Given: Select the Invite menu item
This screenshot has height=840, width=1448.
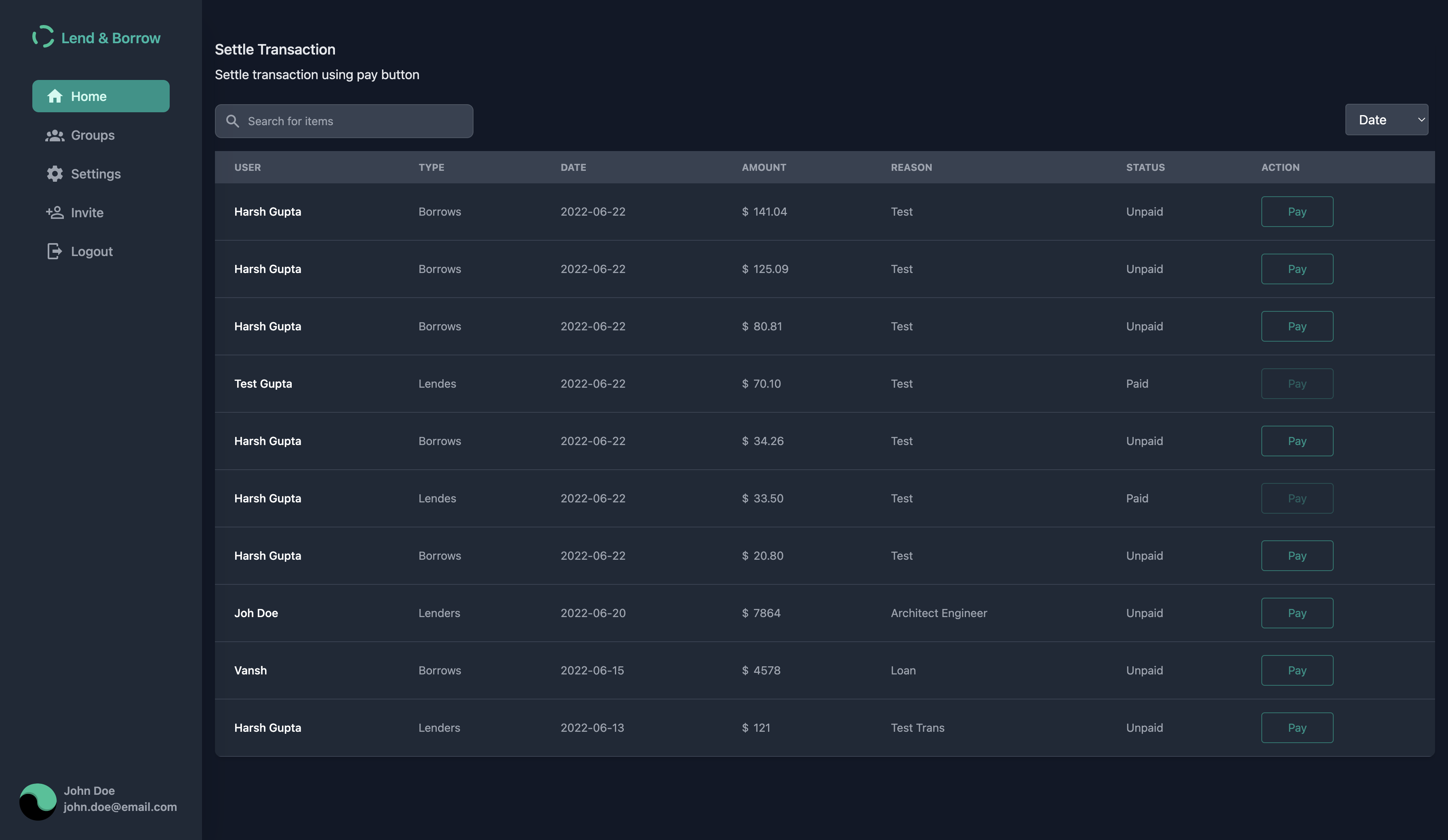Looking at the screenshot, I should (87, 212).
